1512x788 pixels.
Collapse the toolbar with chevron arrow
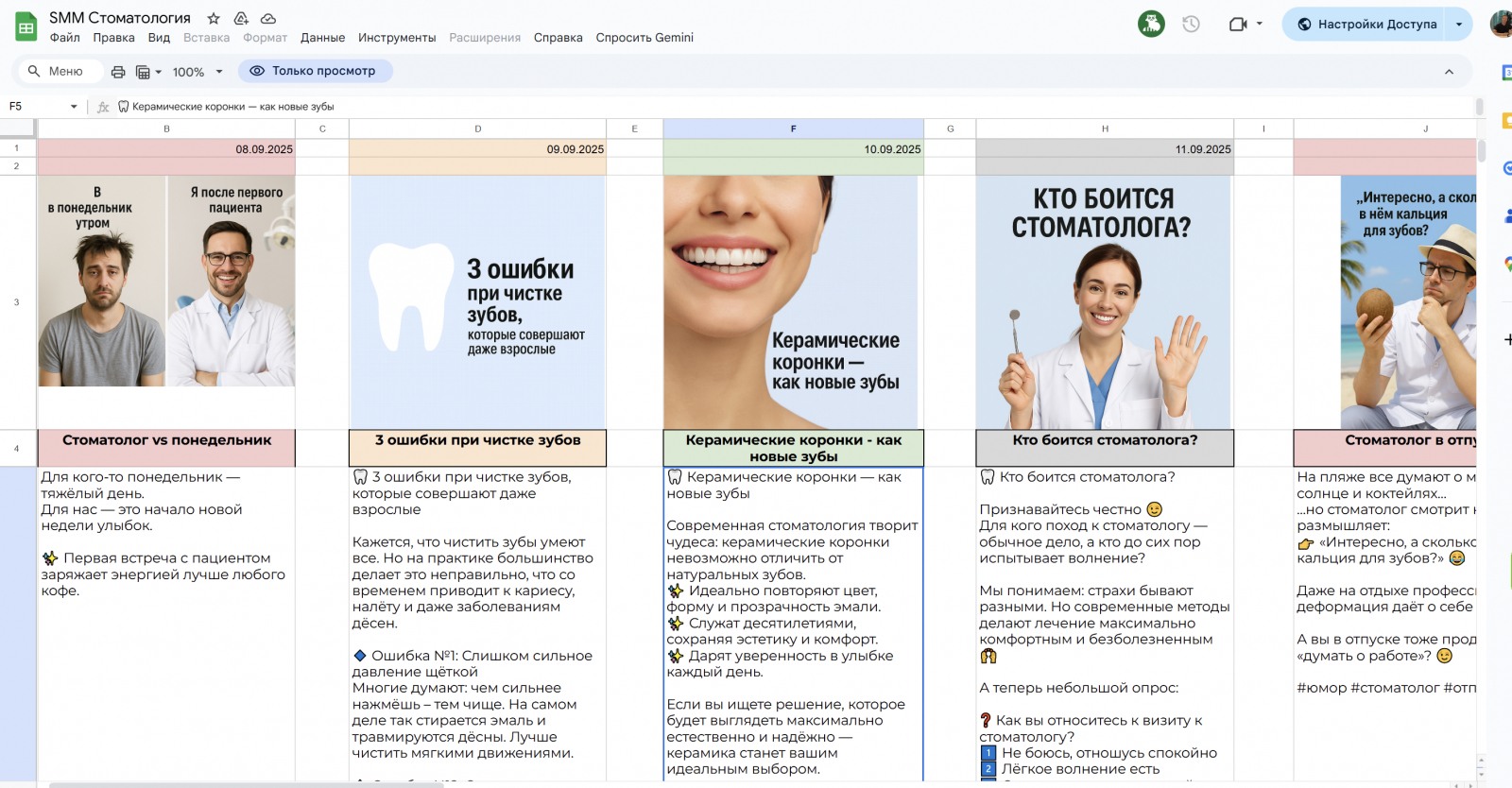click(1449, 72)
